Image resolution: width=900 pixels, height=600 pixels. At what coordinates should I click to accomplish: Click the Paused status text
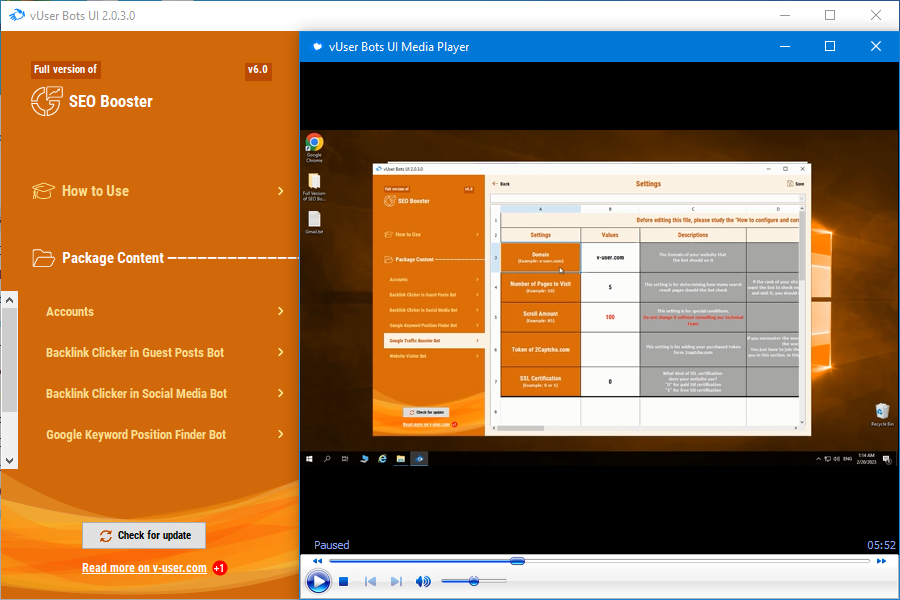click(x=331, y=545)
